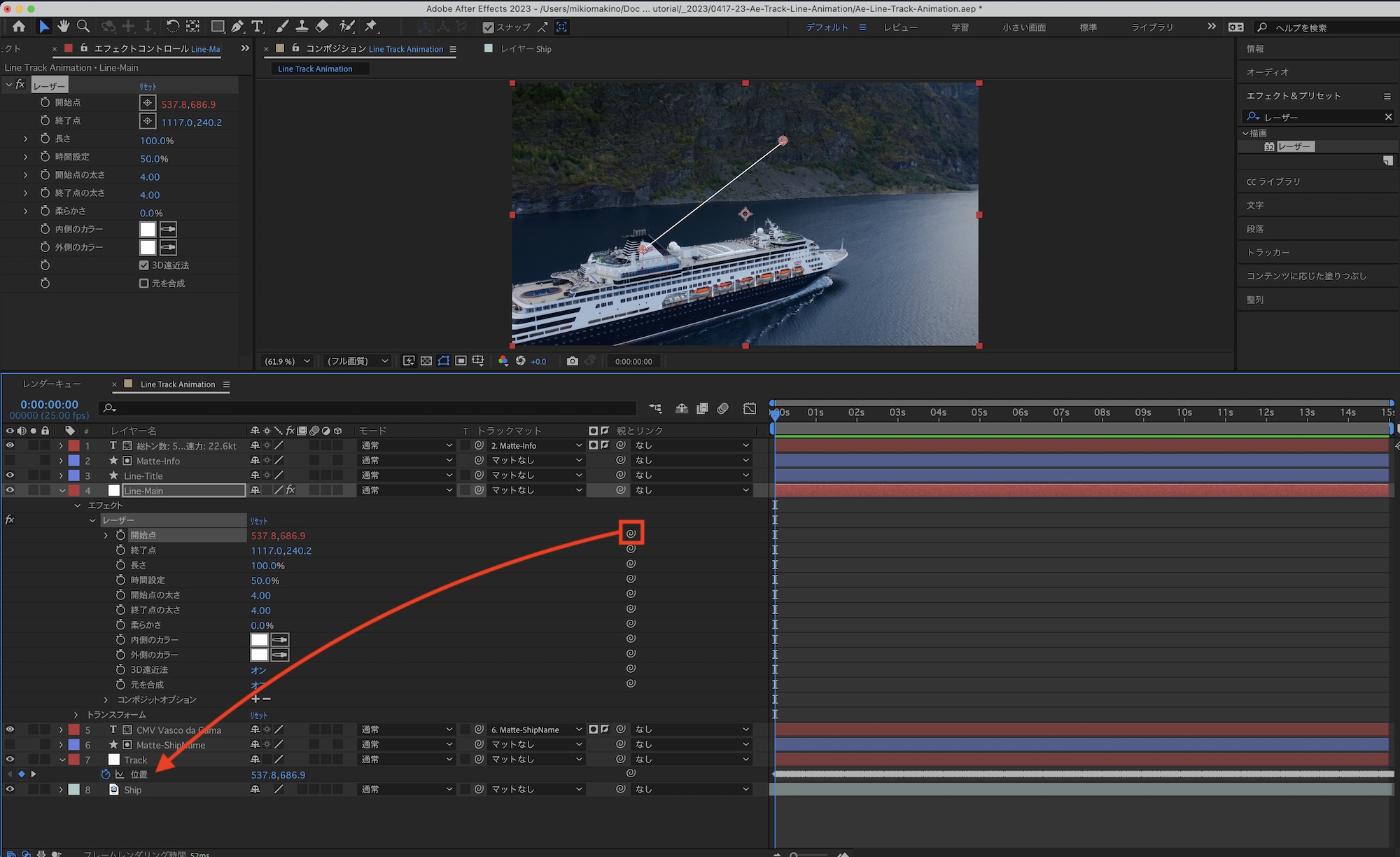1400x857 pixels.
Task: Click the 内側のカラー white swatch in effect controls
Action: pyautogui.click(x=148, y=230)
